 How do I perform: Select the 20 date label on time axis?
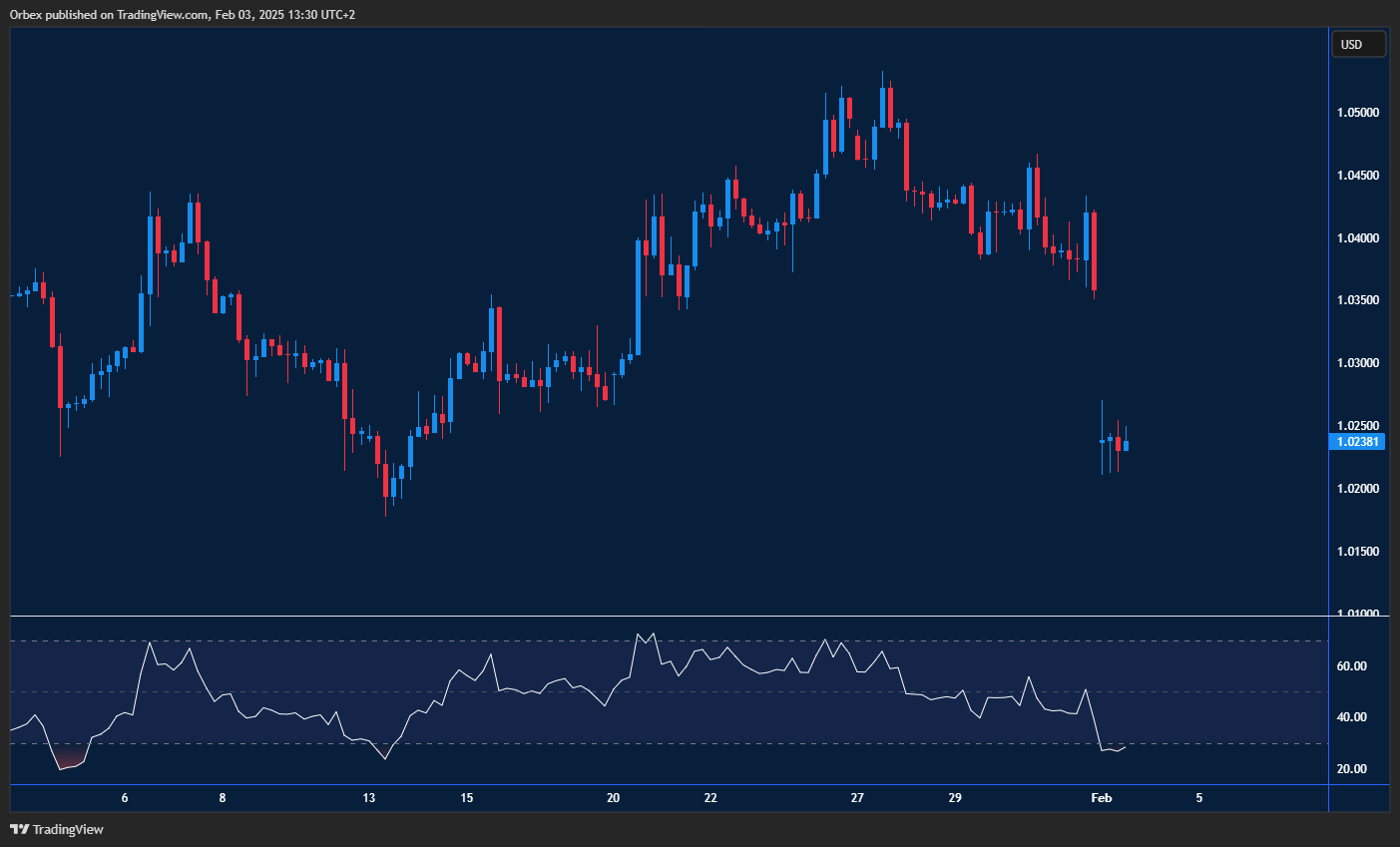(613, 798)
